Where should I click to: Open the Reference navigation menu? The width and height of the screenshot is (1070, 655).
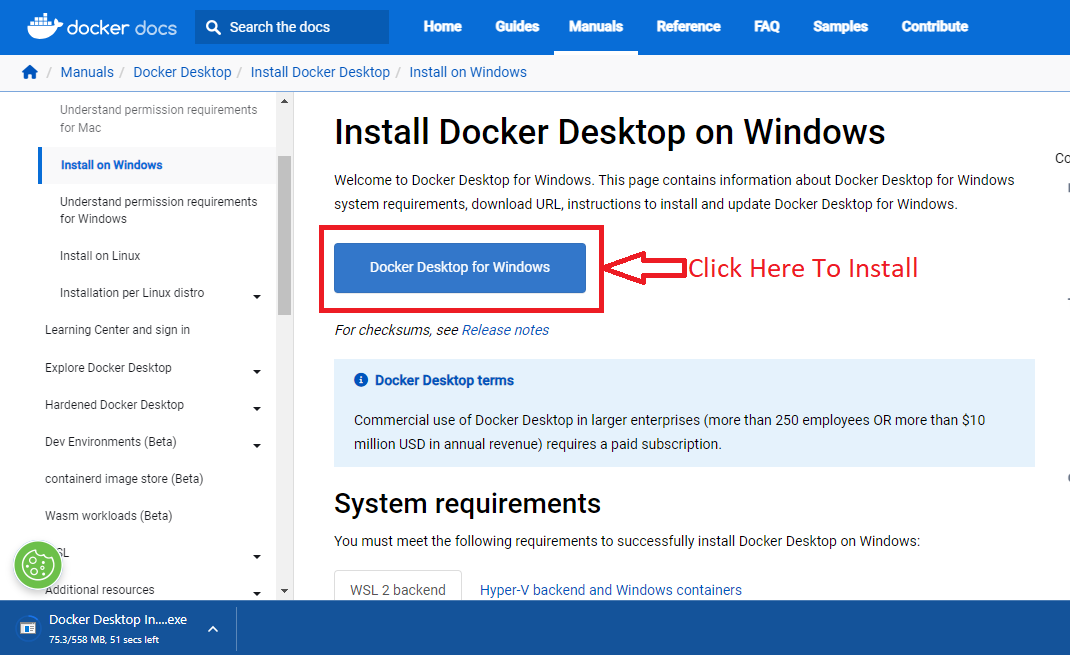(688, 27)
